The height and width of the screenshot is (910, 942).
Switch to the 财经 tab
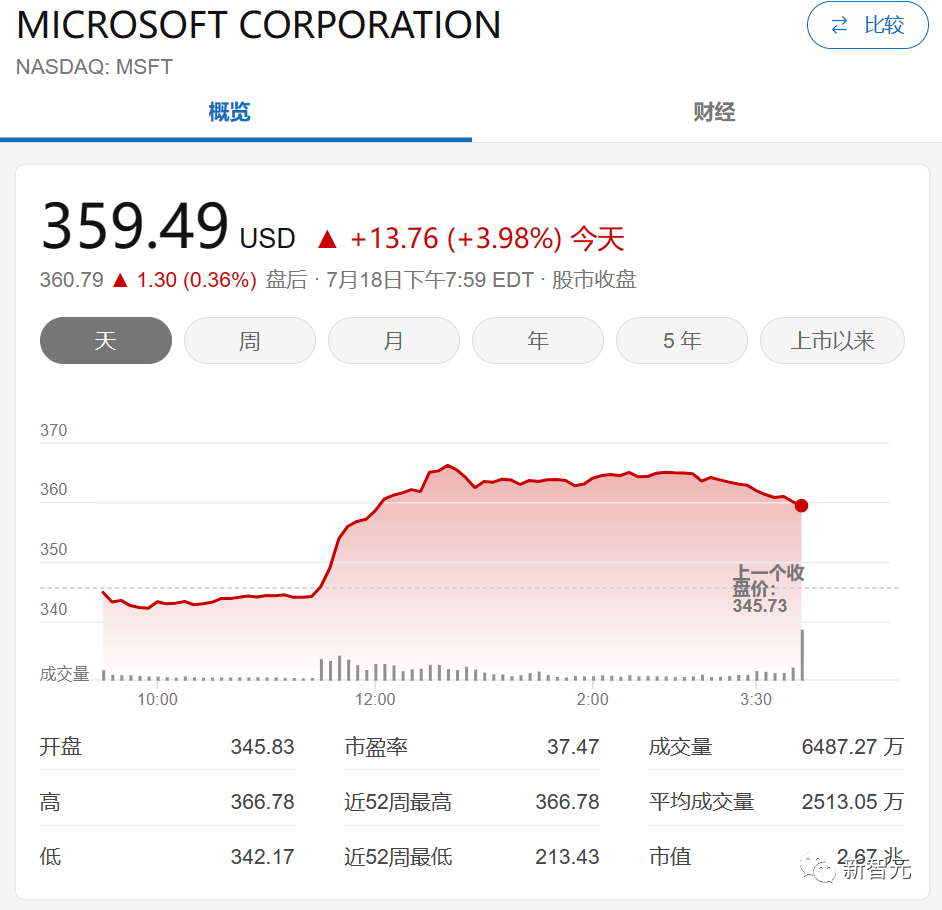pyautogui.click(x=714, y=112)
